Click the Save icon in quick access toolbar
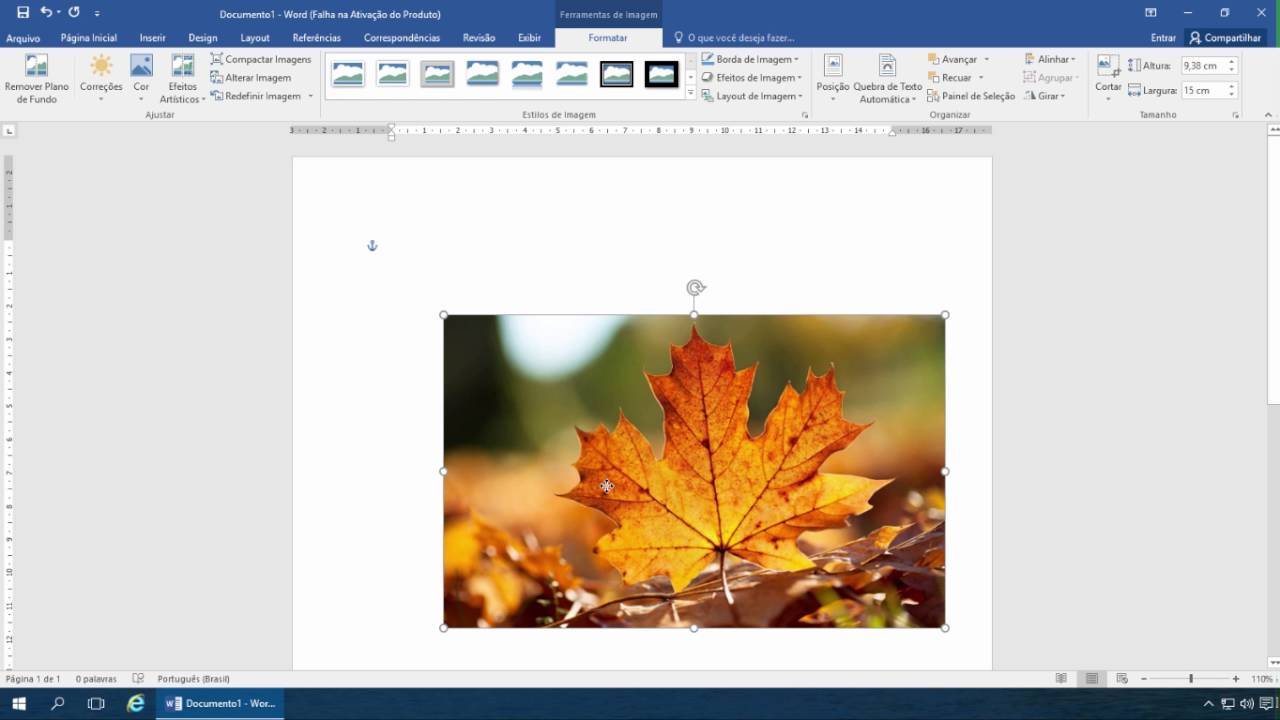 click(x=23, y=13)
